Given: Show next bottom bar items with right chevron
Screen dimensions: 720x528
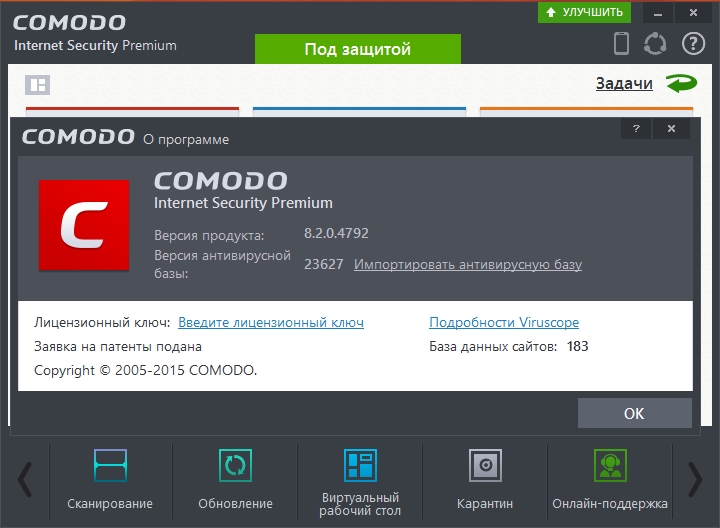Looking at the screenshot, I should [695, 479].
